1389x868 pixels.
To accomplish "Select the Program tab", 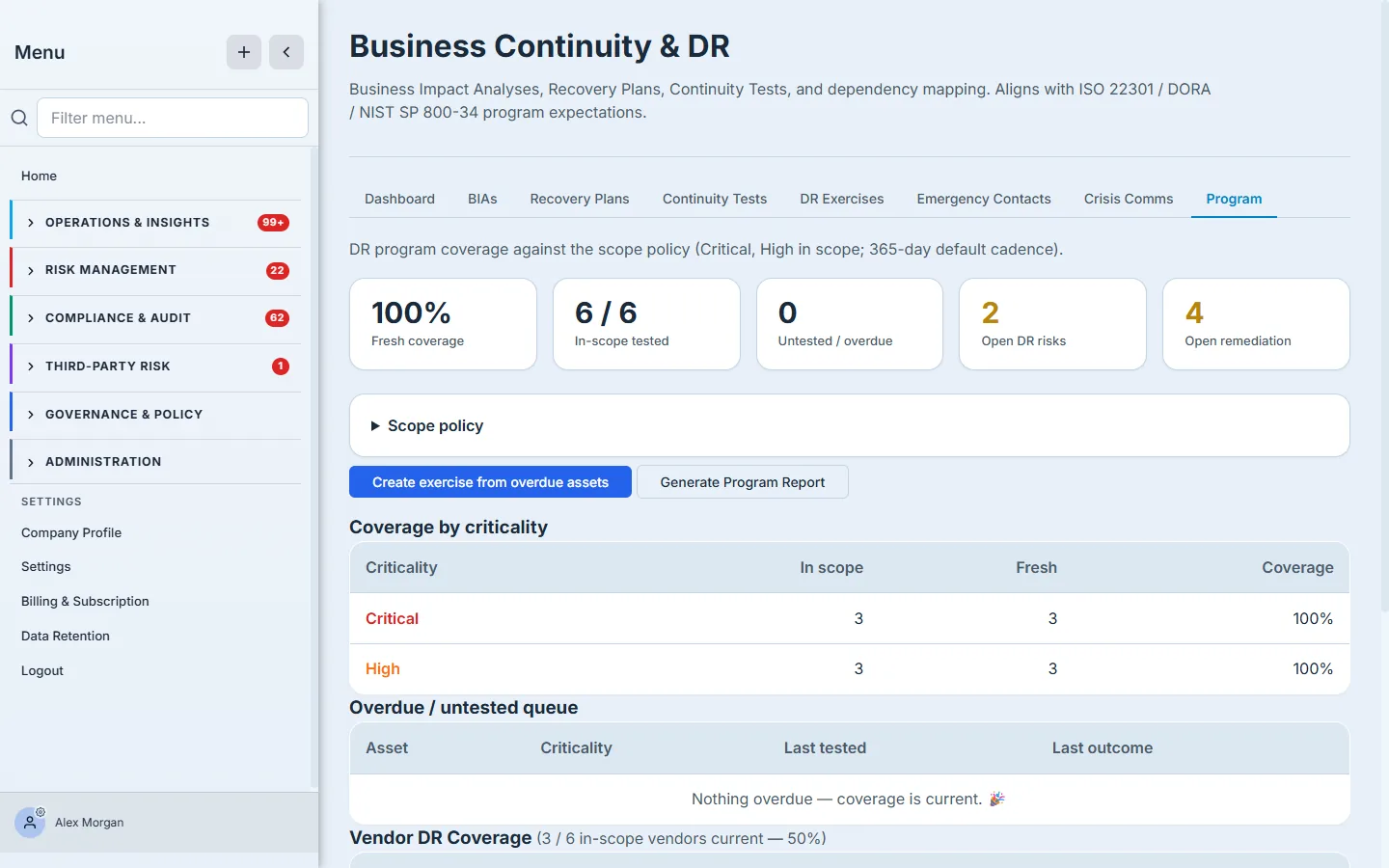I will tap(1234, 199).
